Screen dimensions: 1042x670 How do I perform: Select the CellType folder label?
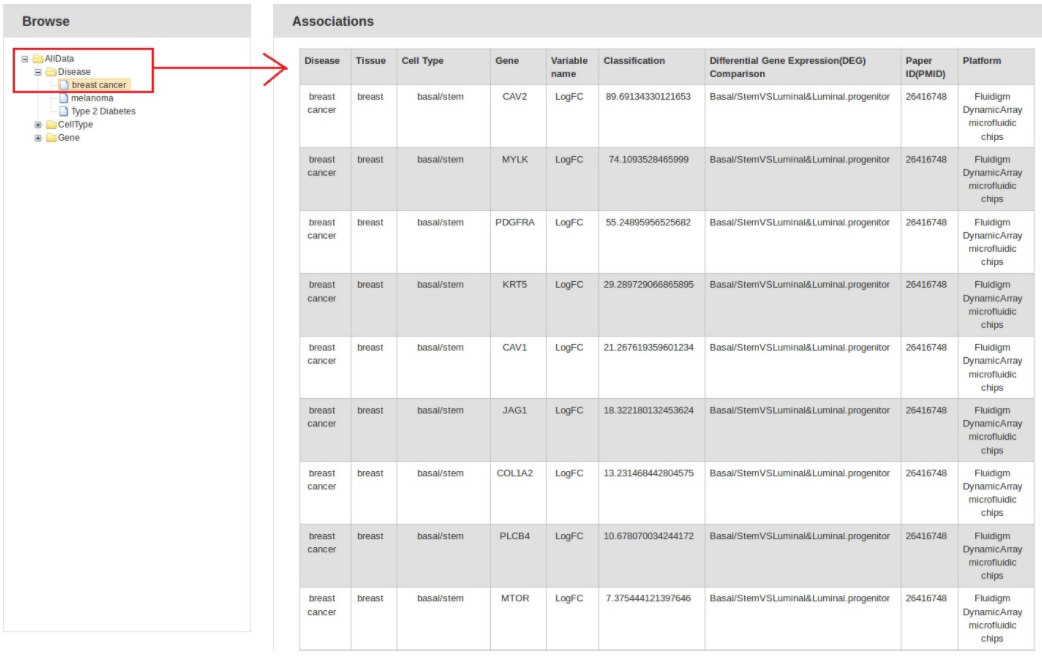(75, 124)
